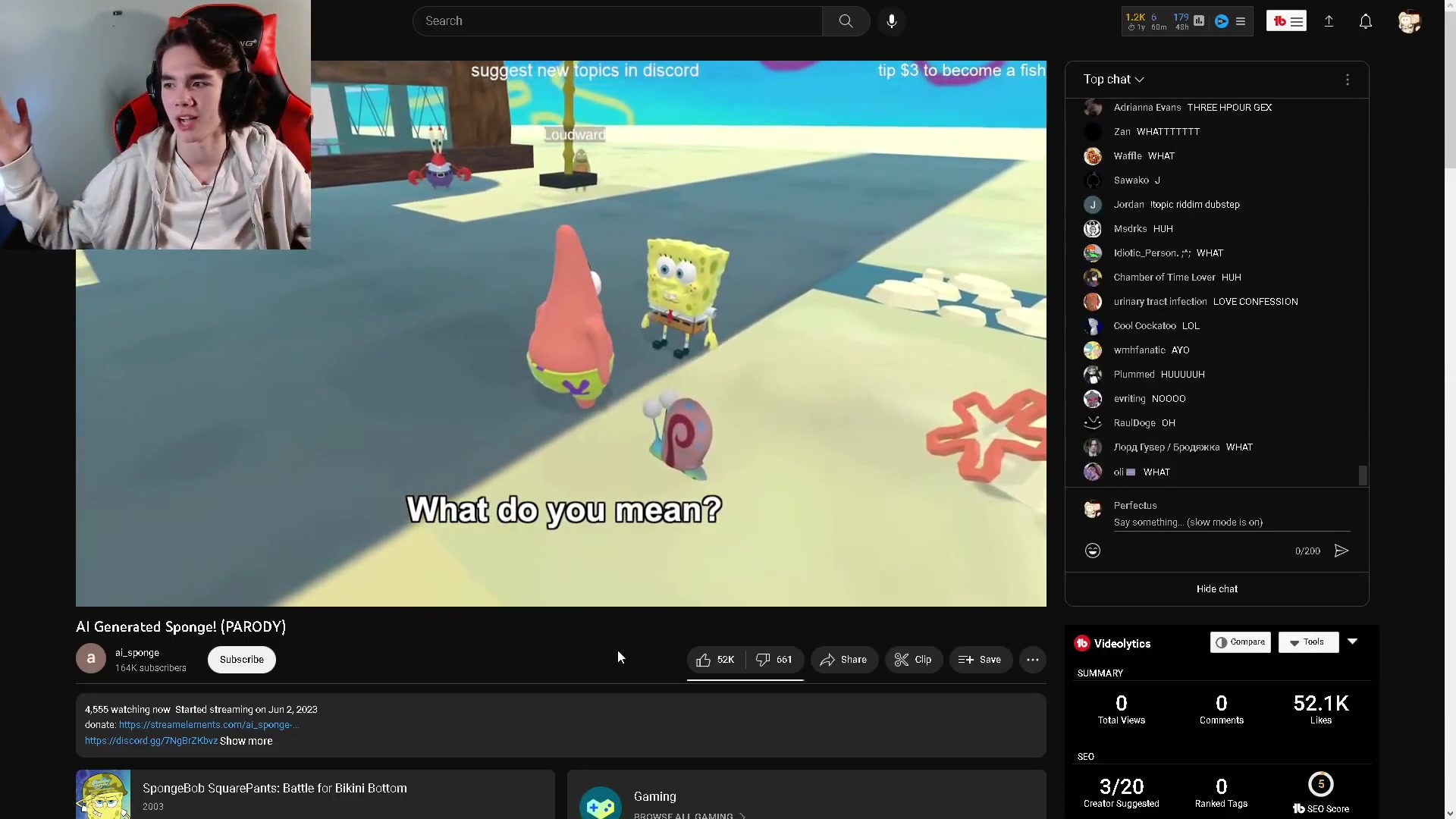1456x819 pixels.
Task: Click 0 Comments stat
Action: point(1222,709)
